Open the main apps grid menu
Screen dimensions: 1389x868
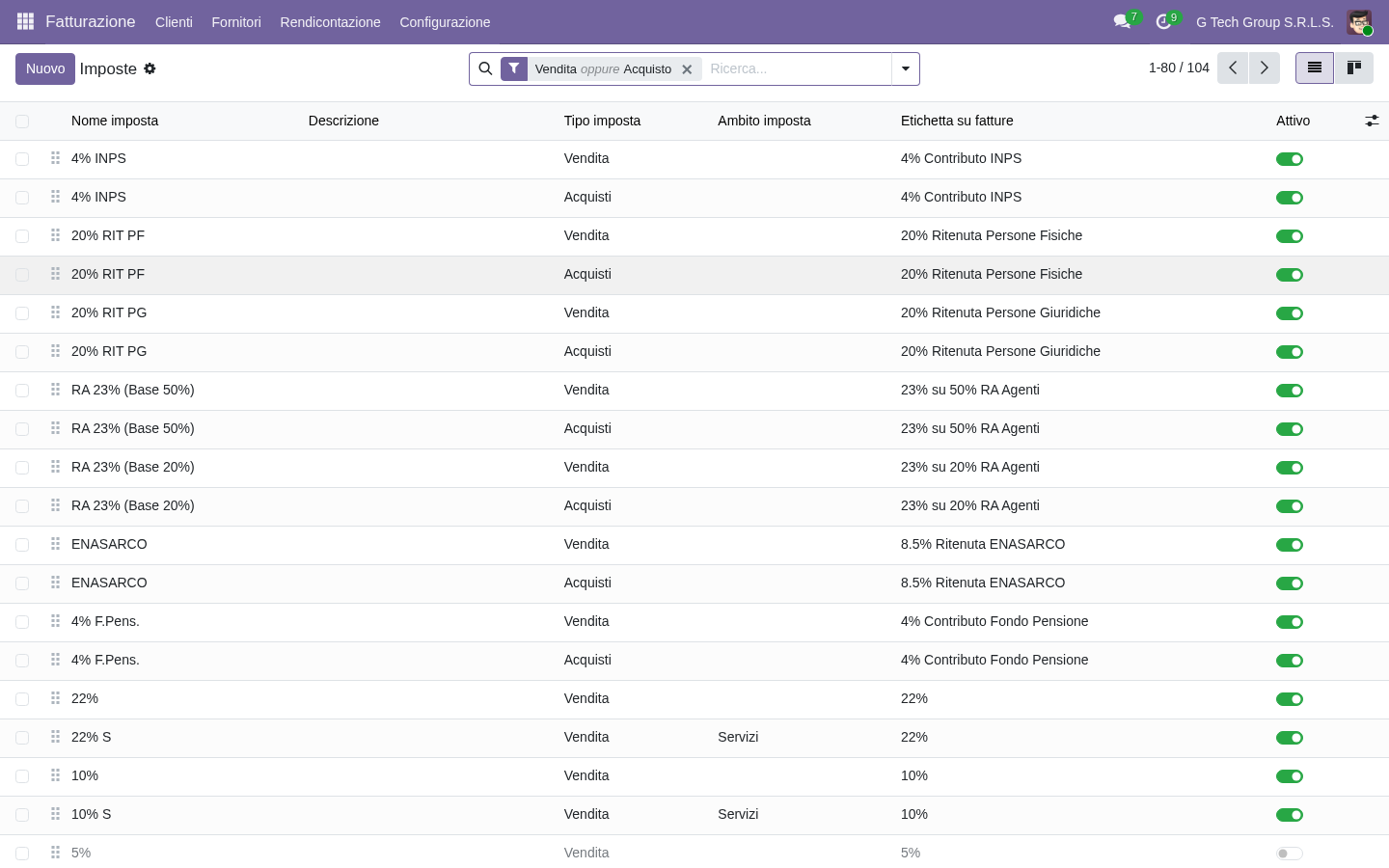[26, 21]
